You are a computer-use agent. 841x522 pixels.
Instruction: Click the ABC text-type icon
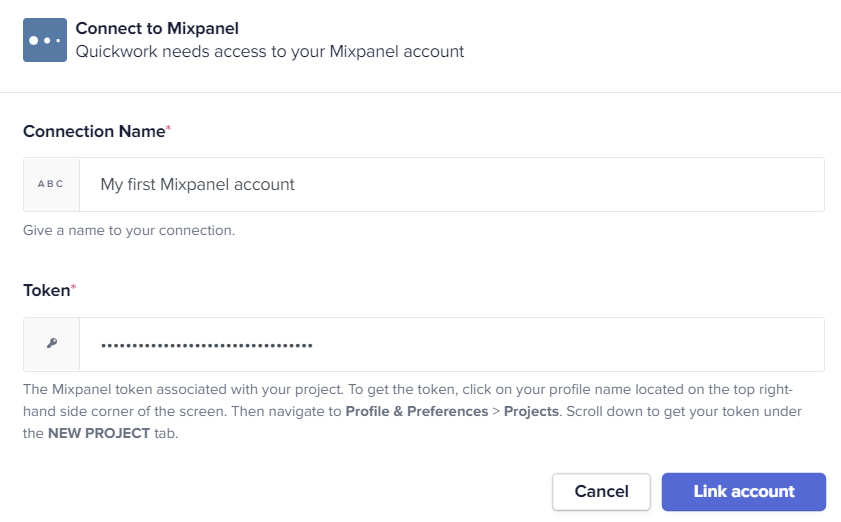point(51,184)
